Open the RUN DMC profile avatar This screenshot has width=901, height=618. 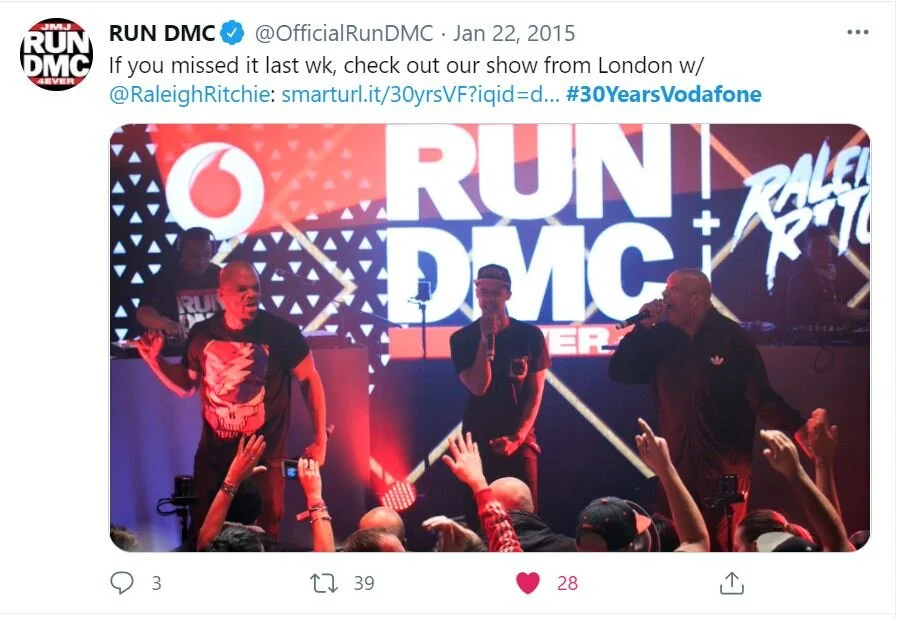(56, 54)
